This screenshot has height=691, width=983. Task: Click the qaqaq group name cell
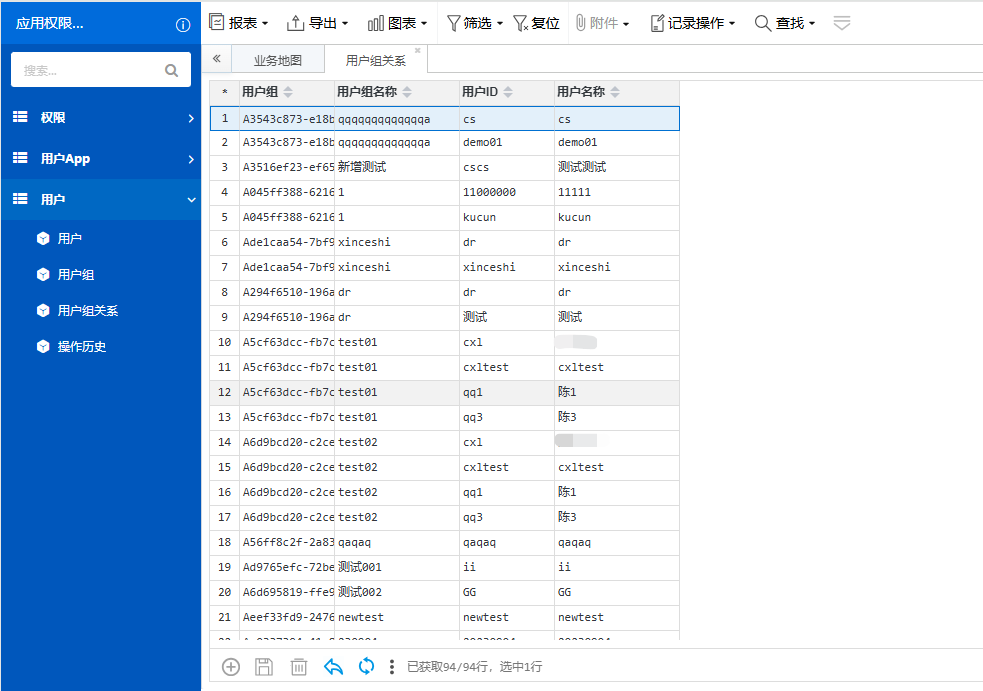click(x=397, y=542)
